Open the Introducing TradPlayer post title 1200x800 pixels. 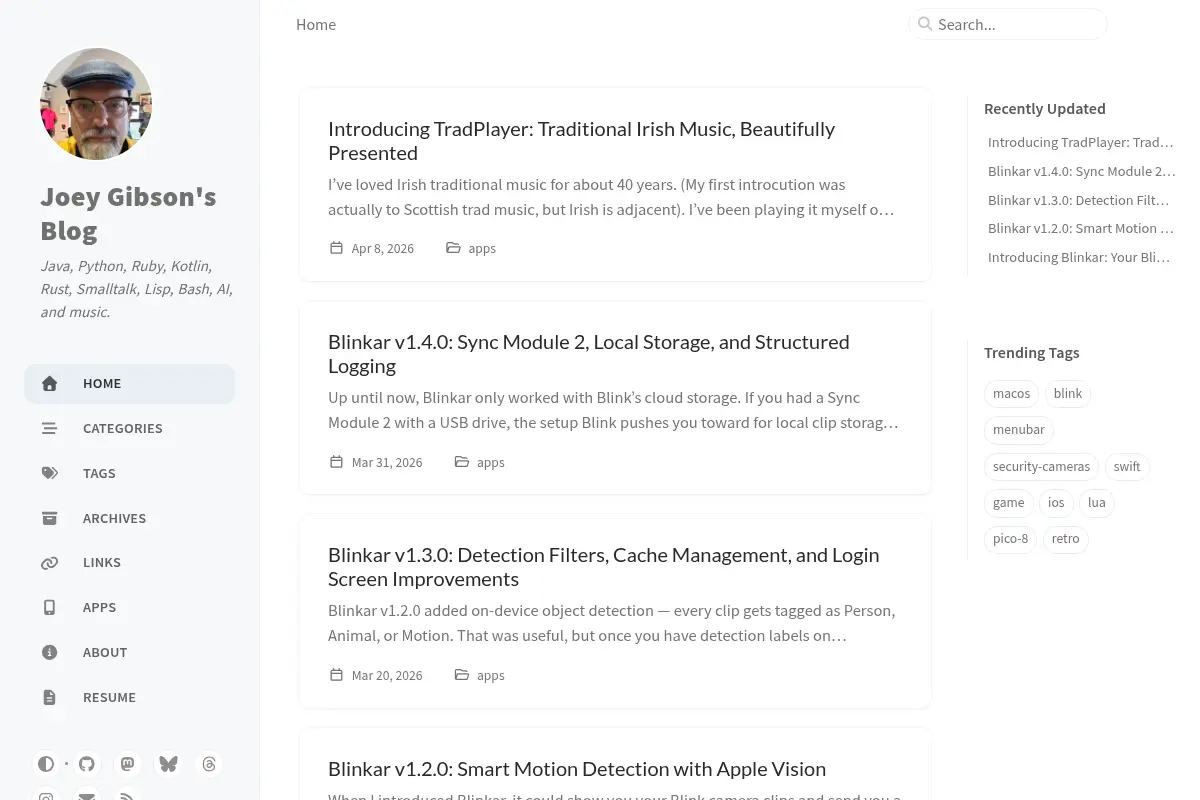click(581, 141)
